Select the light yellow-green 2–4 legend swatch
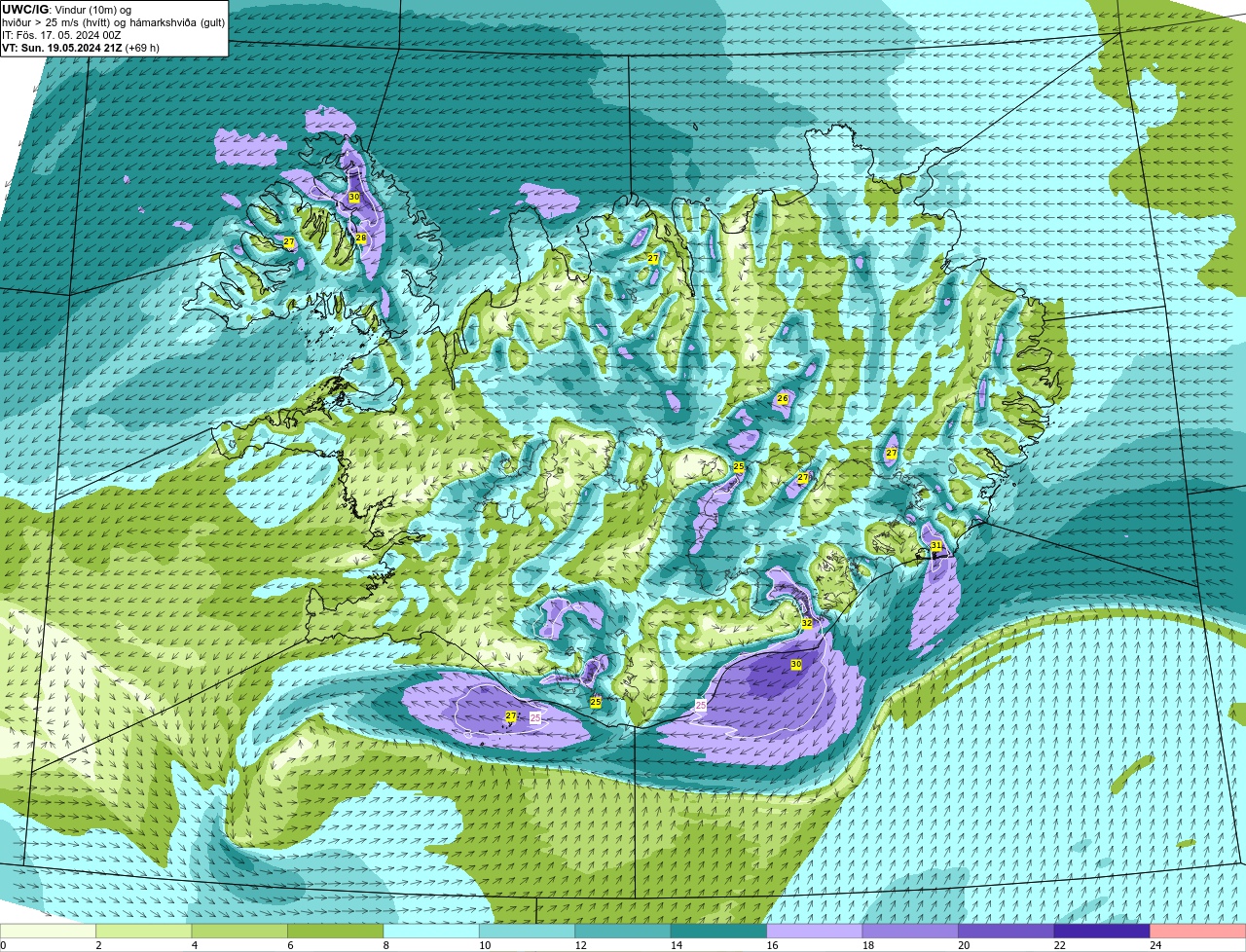This screenshot has width=1246, height=952. (x=144, y=931)
